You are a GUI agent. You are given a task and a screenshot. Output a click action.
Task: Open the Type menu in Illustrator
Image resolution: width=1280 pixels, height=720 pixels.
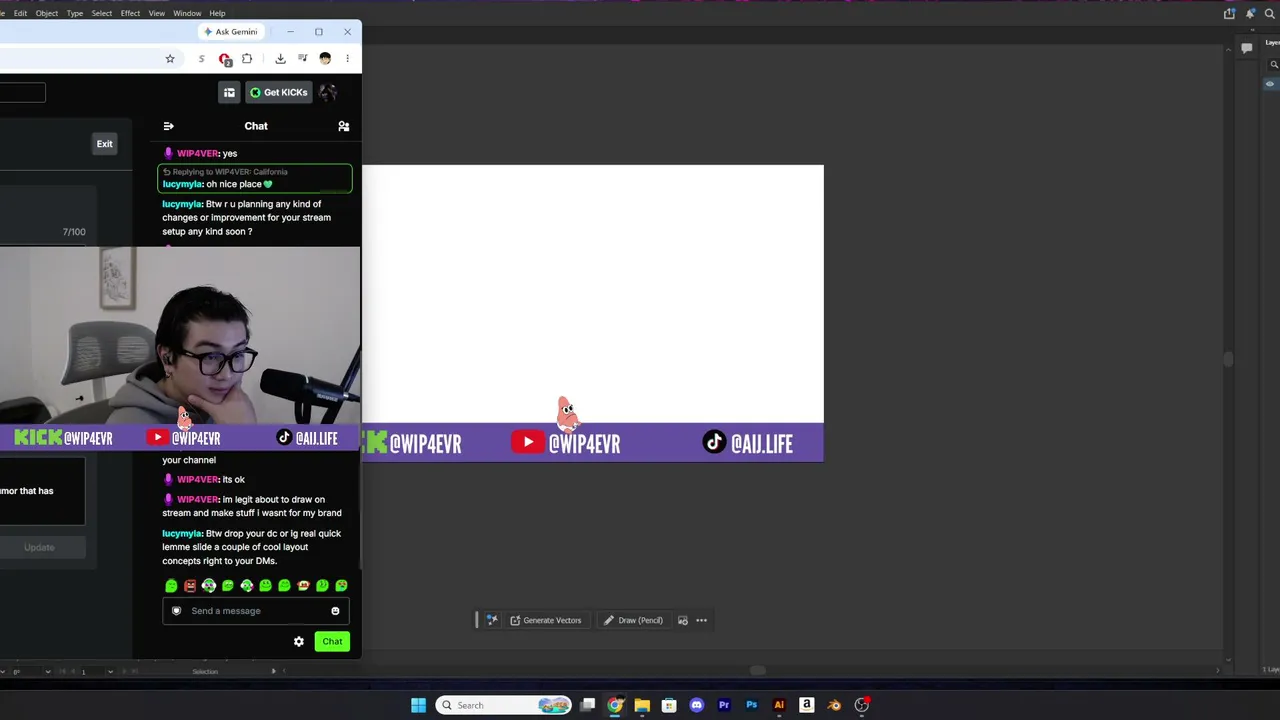click(75, 13)
